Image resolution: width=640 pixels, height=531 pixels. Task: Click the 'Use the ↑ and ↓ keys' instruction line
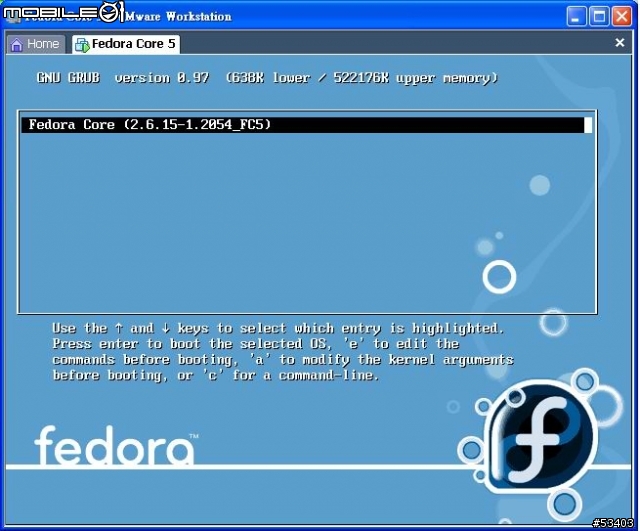(x=278, y=329)
